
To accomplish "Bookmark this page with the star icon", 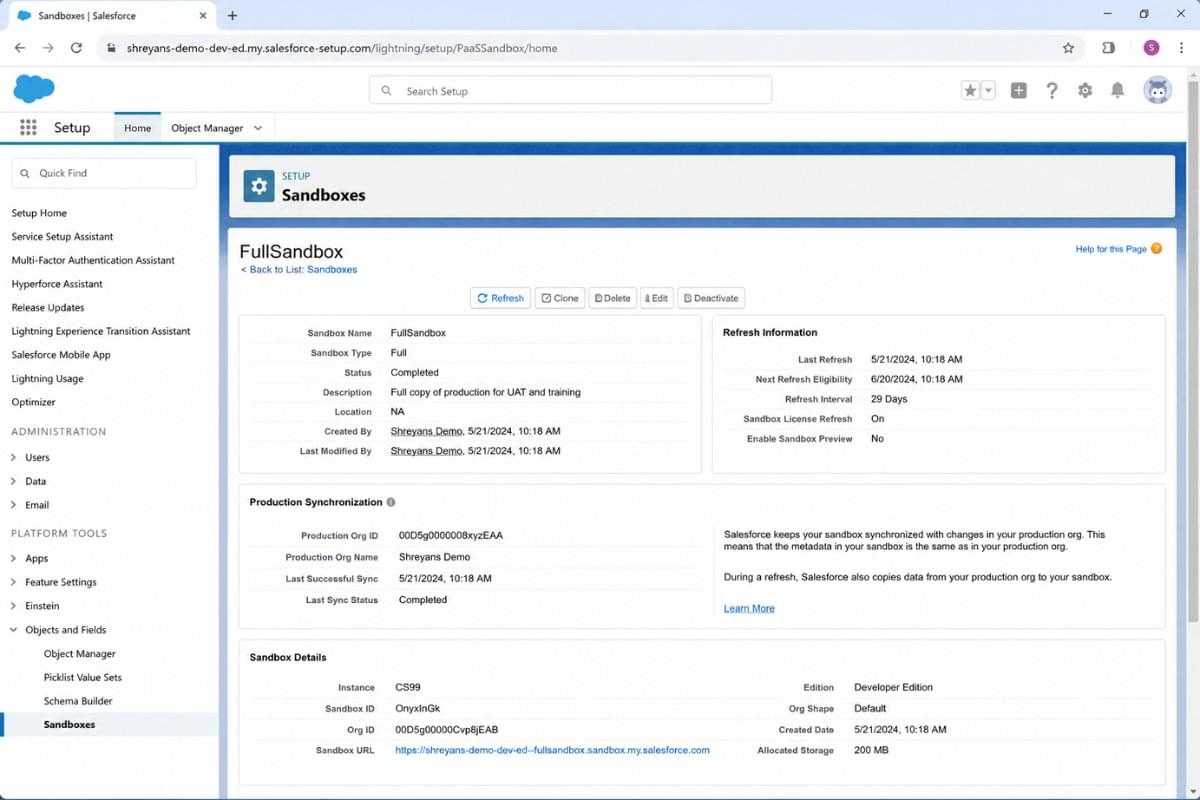I will pos(1068,48).
